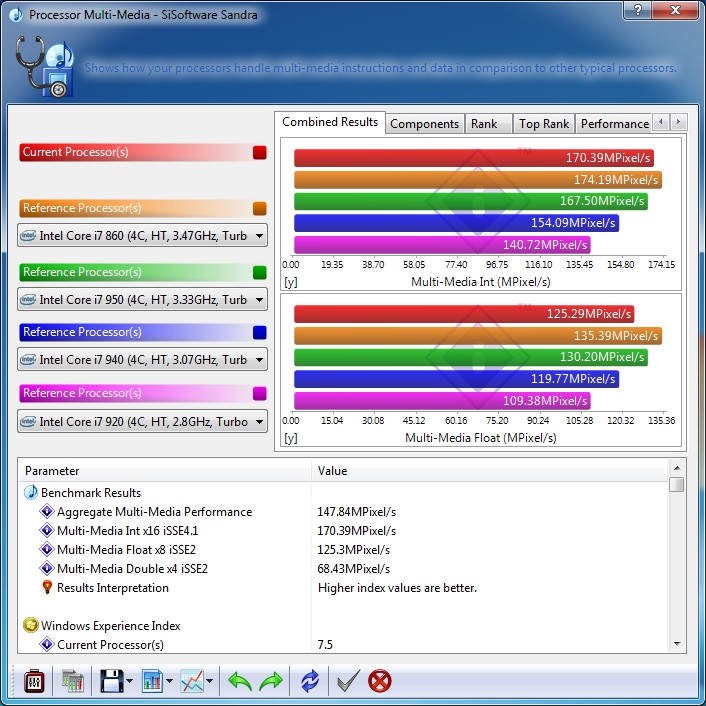The height and width of the screenshot is (706, 706).
Task: Click Intel logo in Core i7 920 combo
Action: tap(28, 421)
